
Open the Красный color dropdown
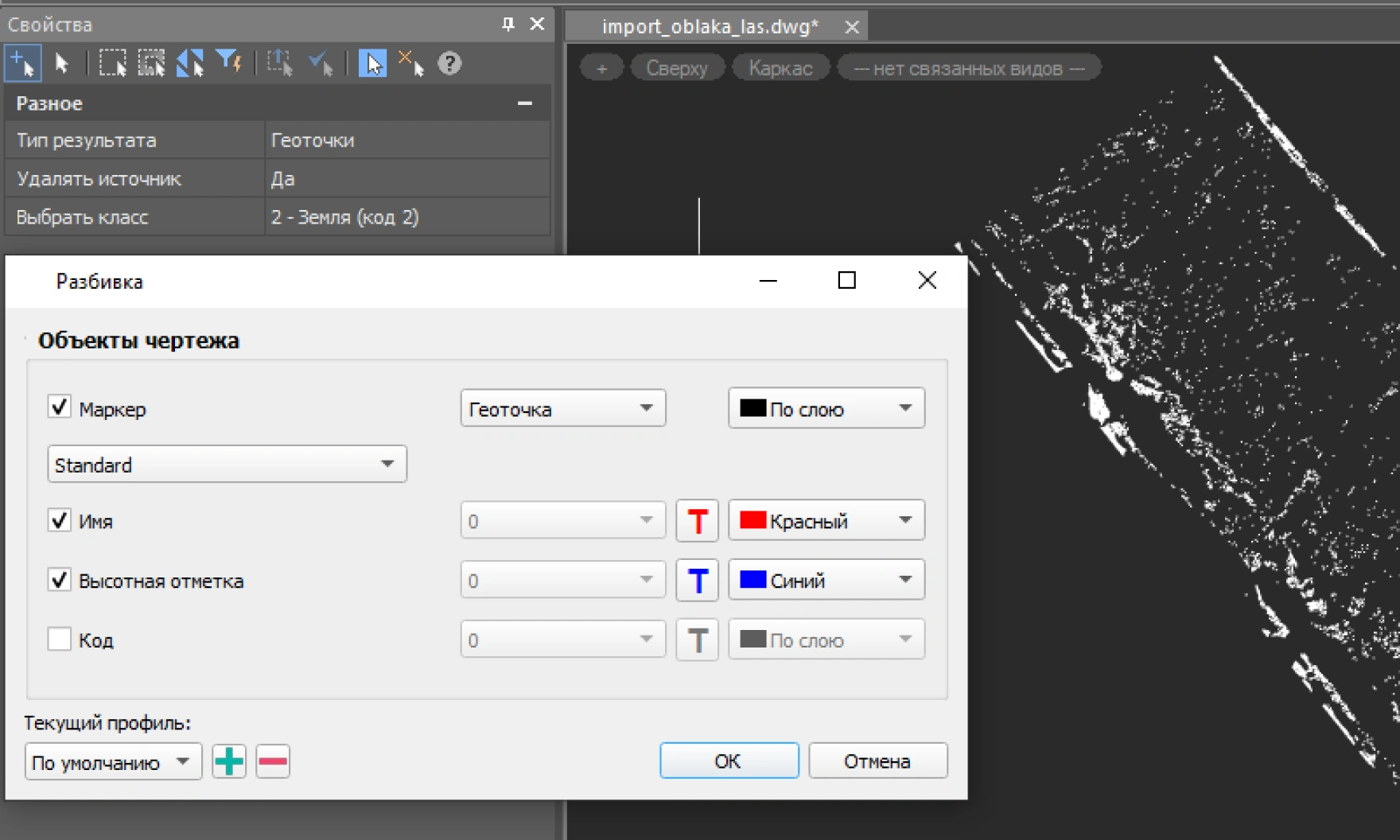pyautogui.click(x=826, y=521)
